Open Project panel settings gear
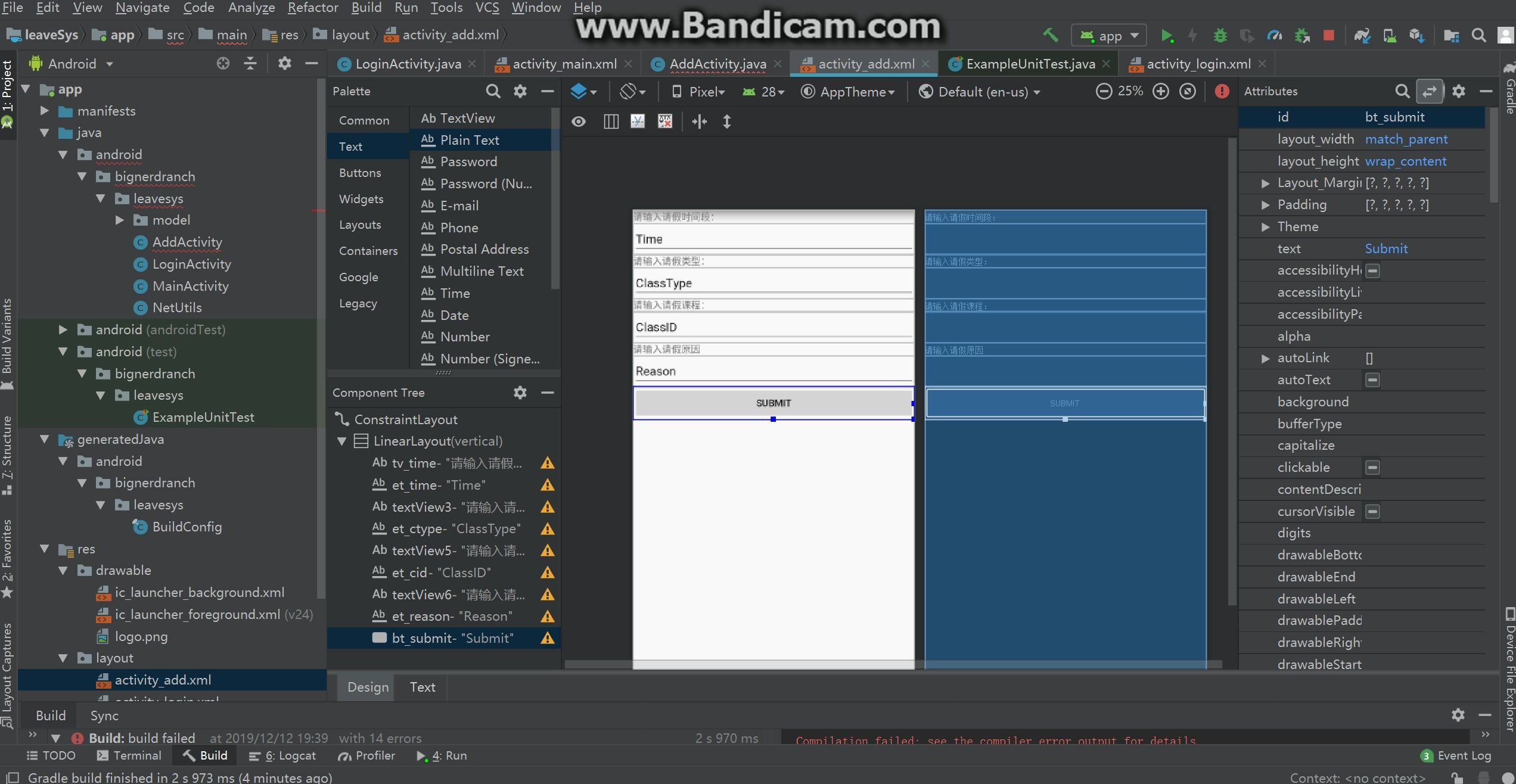The height and width of the screenshot is (784, 1516). pyautogui.click(x=284, y=63)
